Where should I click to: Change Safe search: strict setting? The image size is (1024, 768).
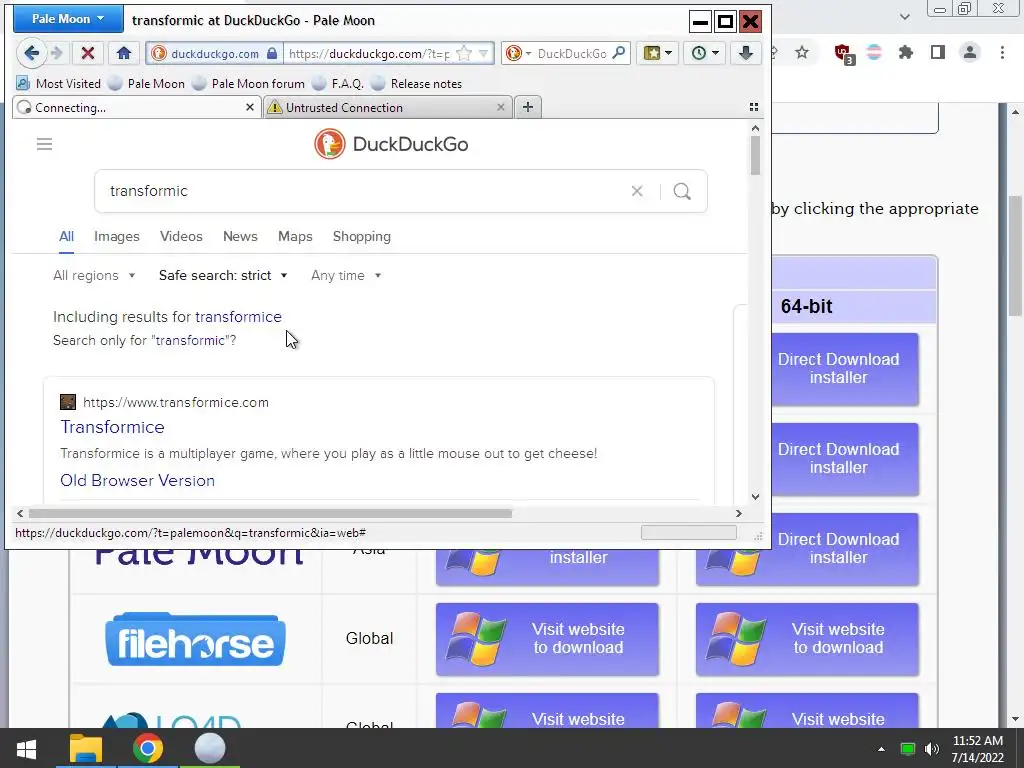click(x=223, y=276)
